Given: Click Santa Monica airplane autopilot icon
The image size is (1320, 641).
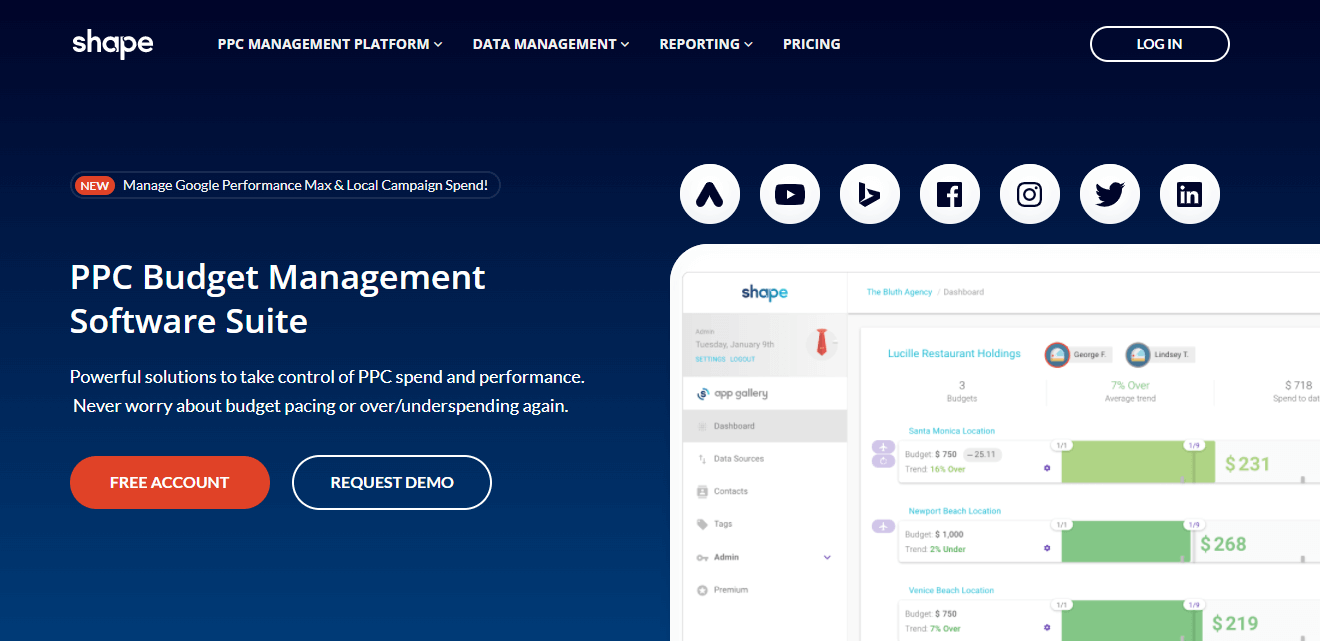Looking at the screenshot, I should coord(884,446).
